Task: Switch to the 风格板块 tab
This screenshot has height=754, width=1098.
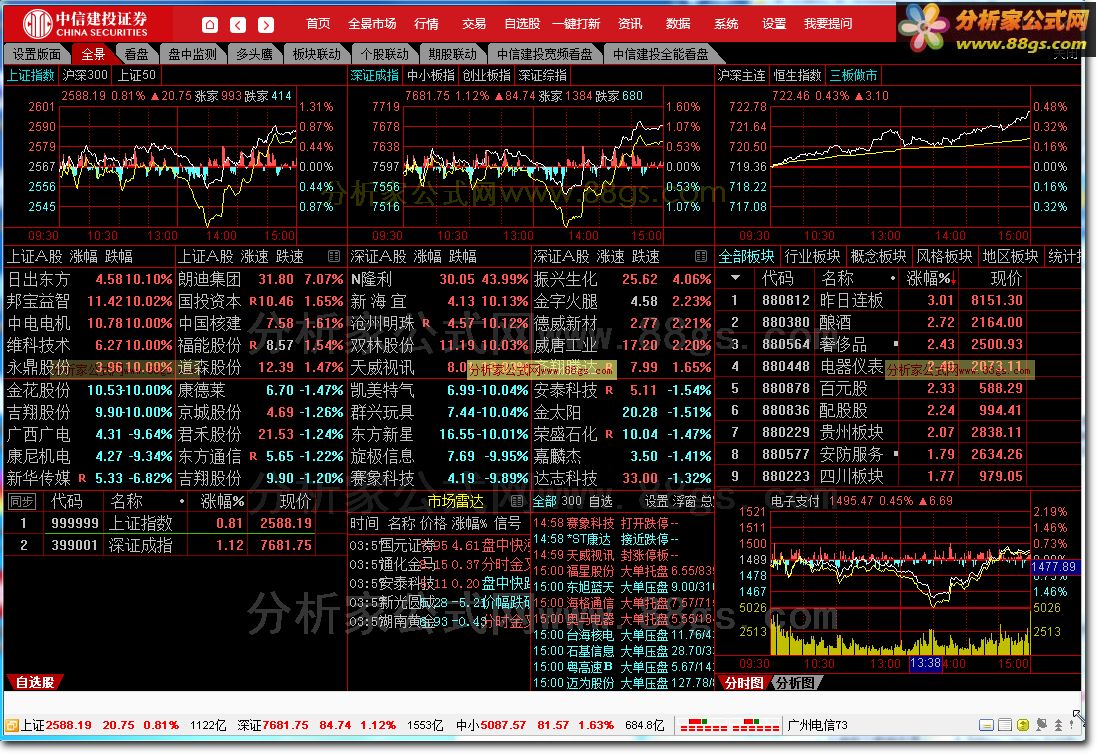Action: [944, 256]
